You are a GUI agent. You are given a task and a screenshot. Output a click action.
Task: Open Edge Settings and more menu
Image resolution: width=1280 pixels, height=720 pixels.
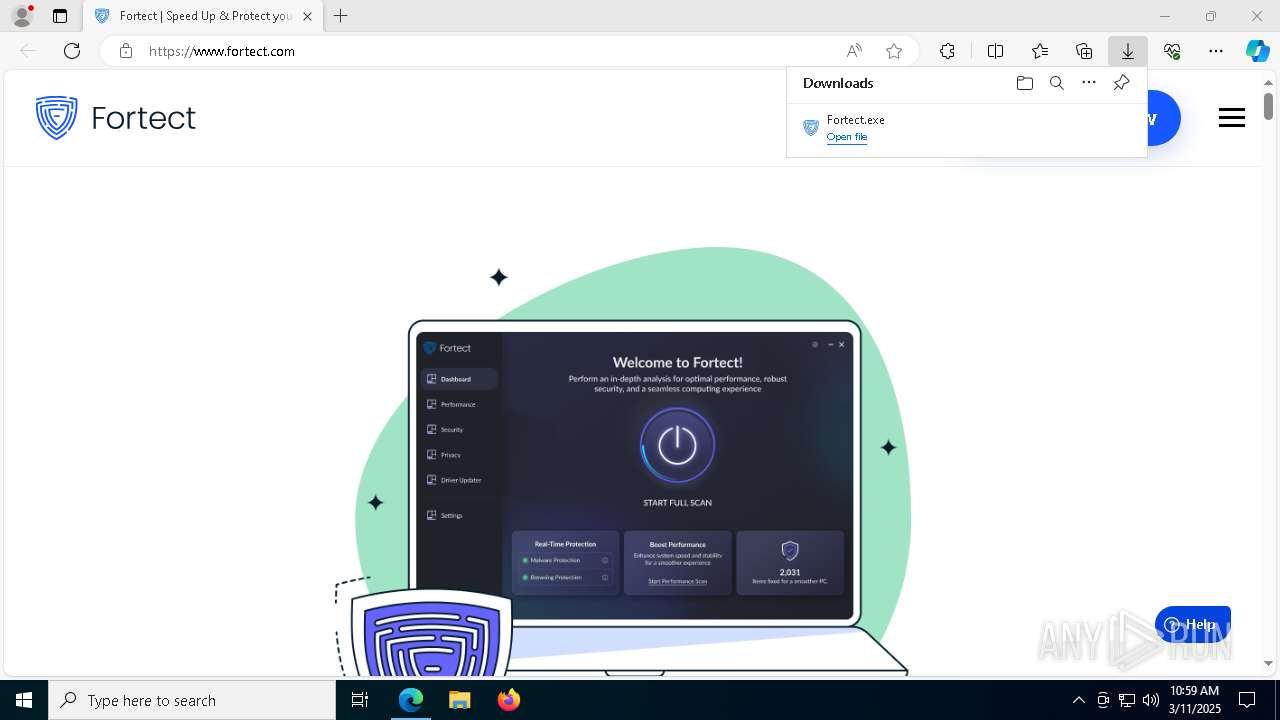[x=1216, y=51]
